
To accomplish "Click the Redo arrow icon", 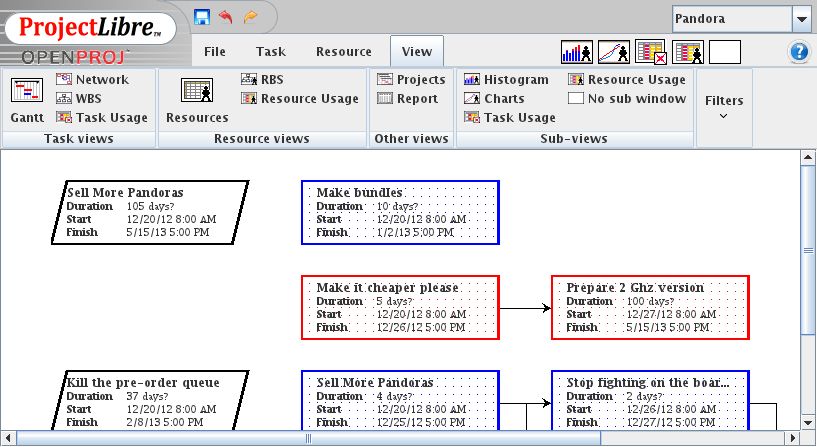I will pos(249,17).
